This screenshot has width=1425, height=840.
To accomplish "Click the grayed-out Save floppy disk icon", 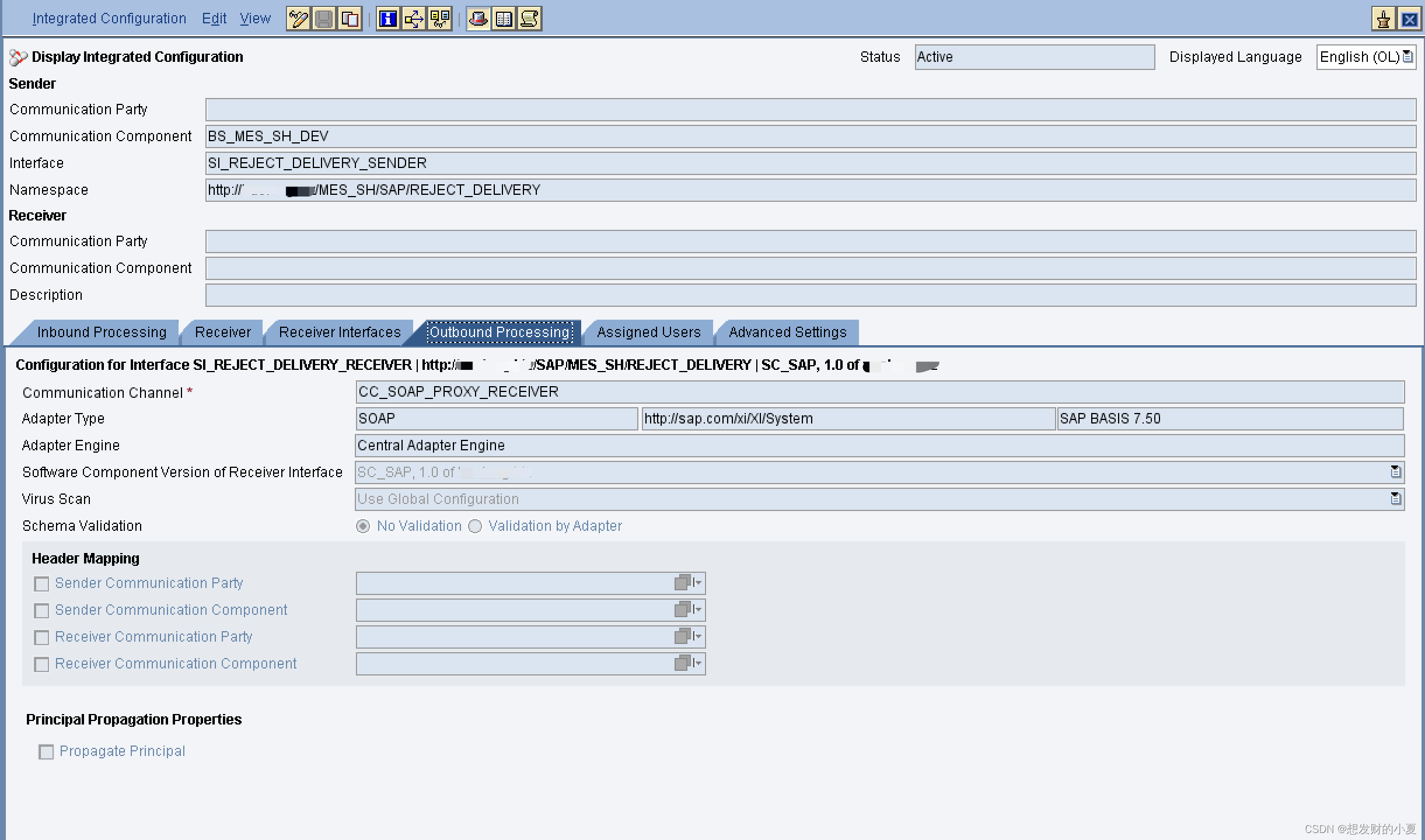I will pos(324,19).
